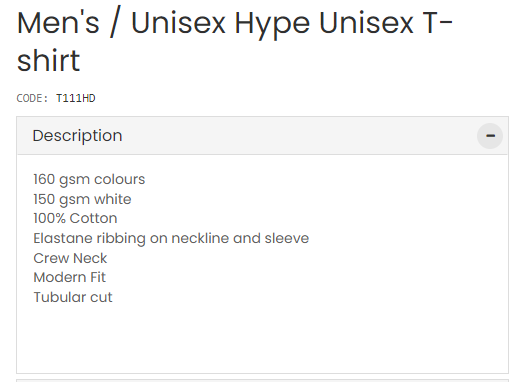Screen dimensions: 523x382
Task: Click the 160 gsm colours line
Action: pyautogui.click(x=89, y=179)
